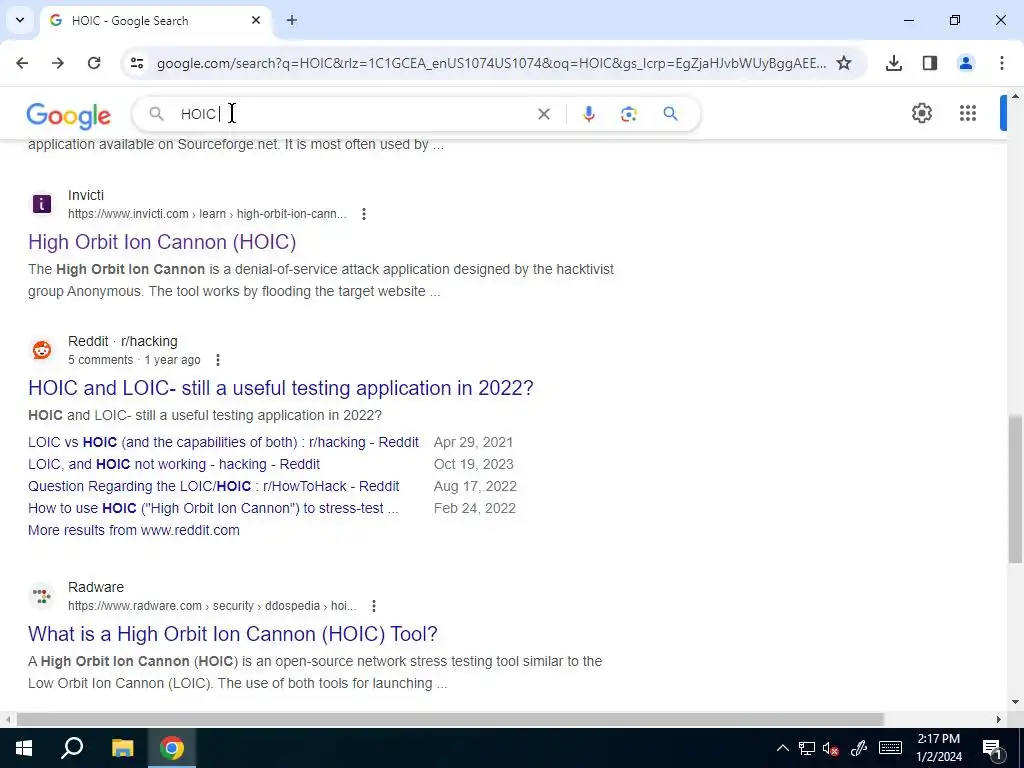The height and width of the screenshot is (768, 1024).
Task: Open a new tab
Action: [292, 20]
